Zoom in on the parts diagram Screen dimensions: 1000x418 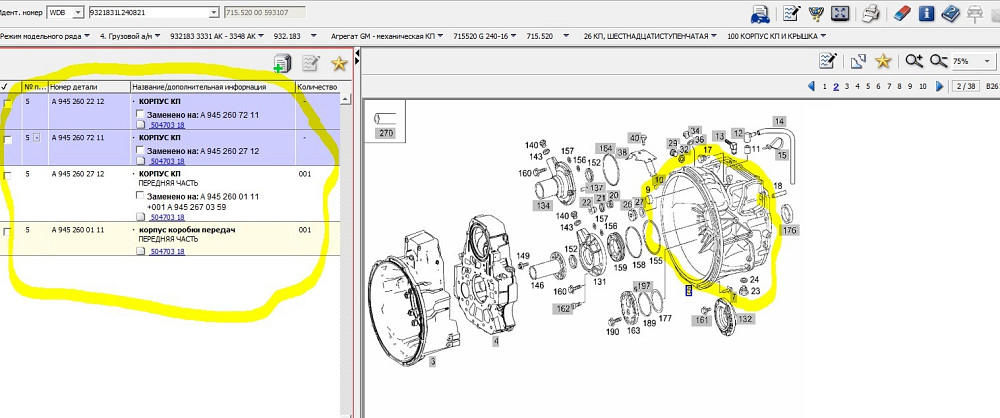913,61
